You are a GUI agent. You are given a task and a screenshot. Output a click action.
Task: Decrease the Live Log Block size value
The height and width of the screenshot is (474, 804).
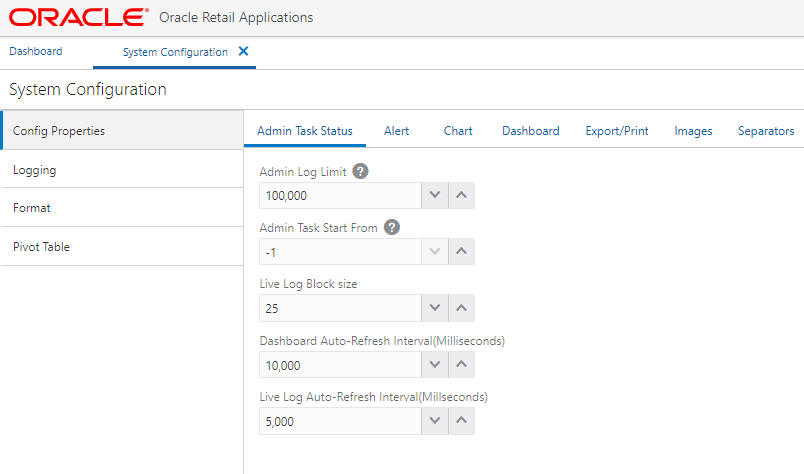[434, 308]
